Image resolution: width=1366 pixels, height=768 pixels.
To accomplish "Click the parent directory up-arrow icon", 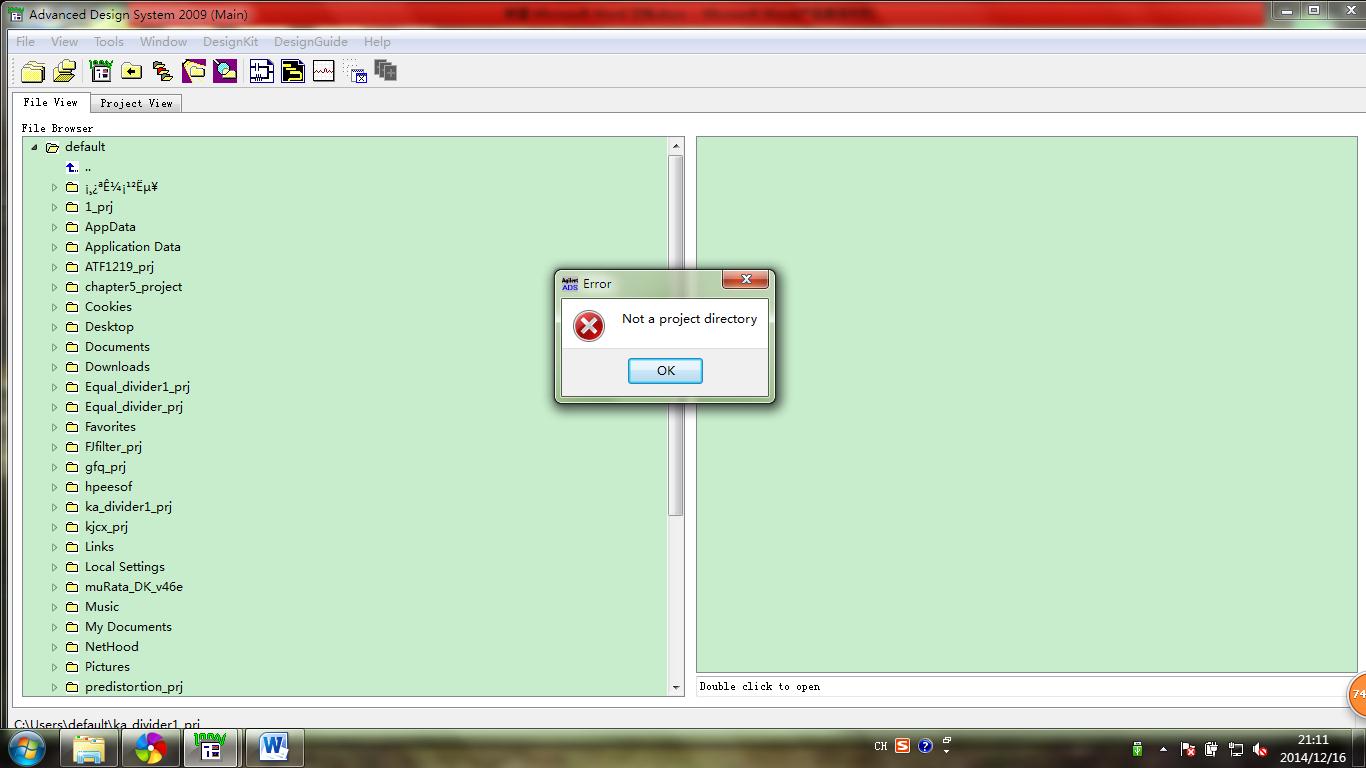I will pos(72,167).
